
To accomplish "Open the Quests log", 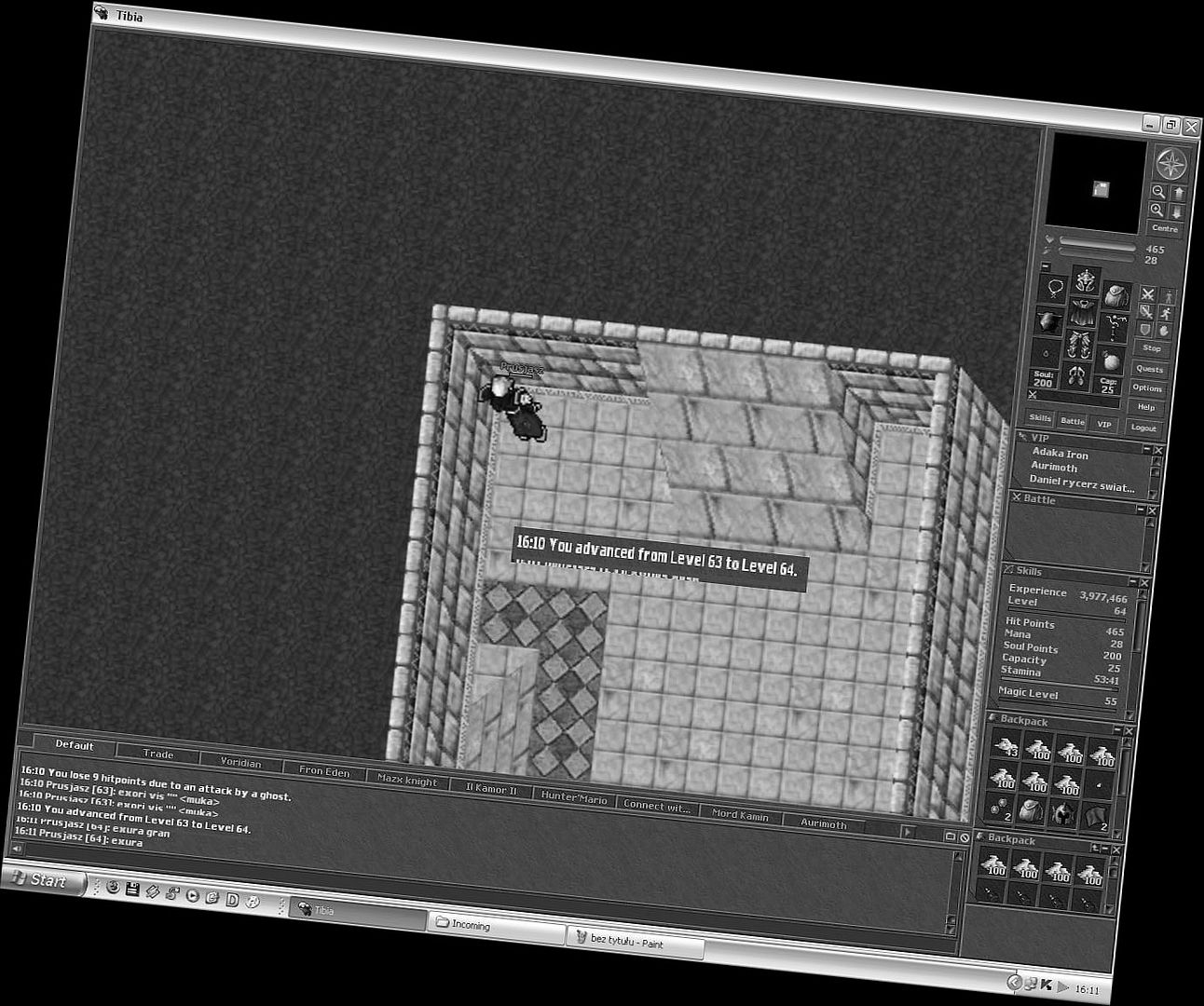I will coord(1150,369).
